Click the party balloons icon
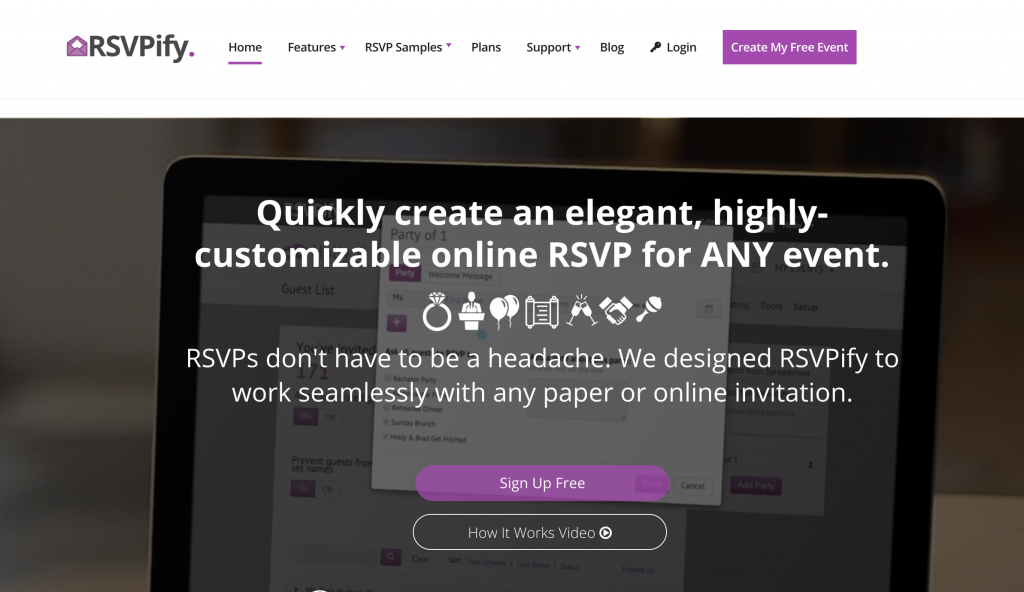Screen dimensions: 1024x592 (504, 311)
